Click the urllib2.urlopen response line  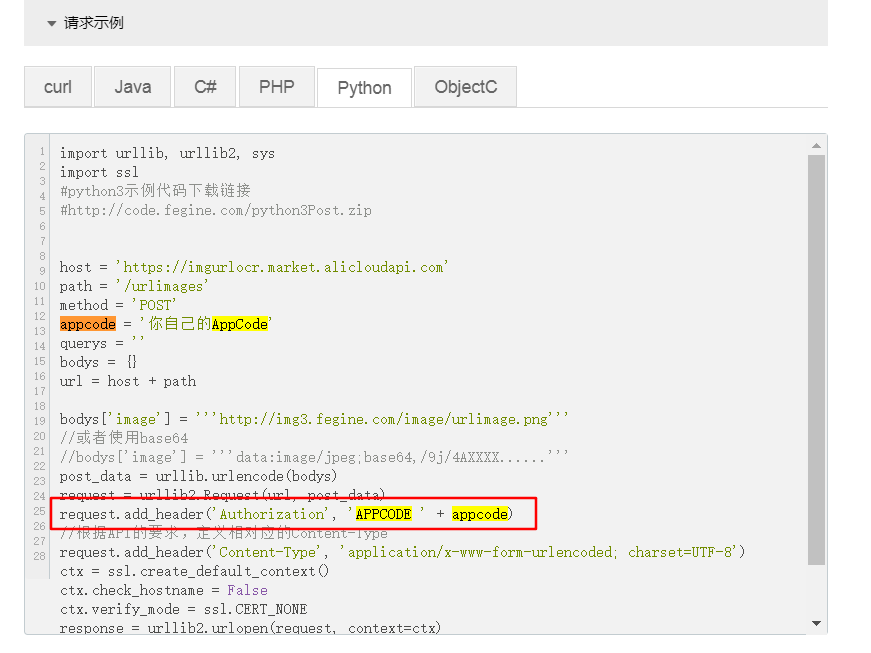point(250,628)
